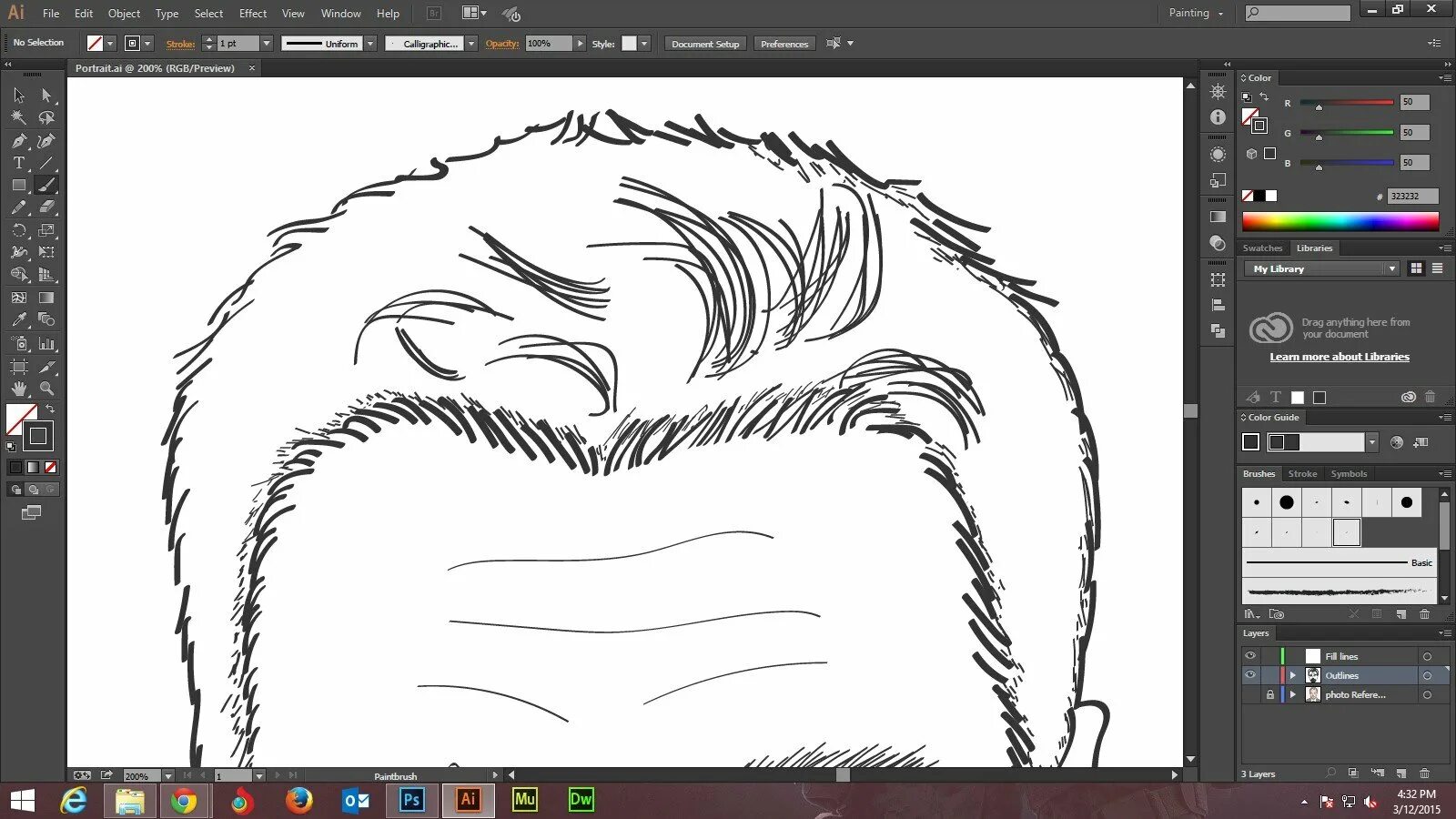
Task: Open the Effect menu
Action: (253, 14)
